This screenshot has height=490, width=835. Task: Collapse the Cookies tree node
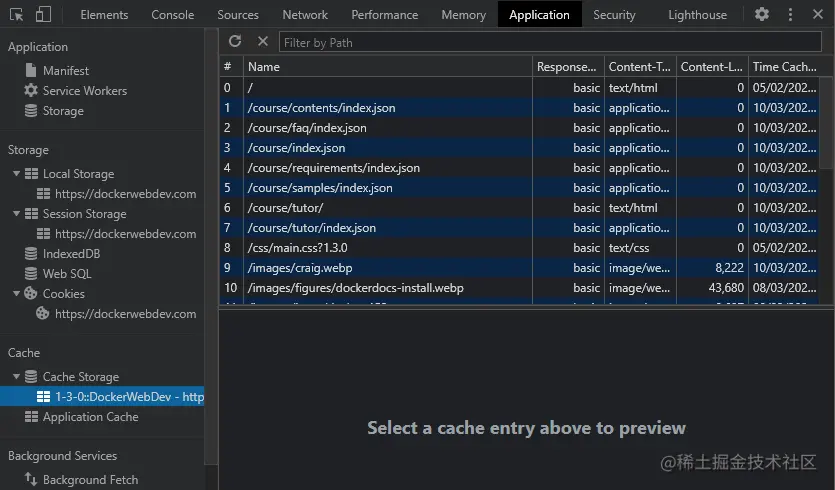point(17,294)
